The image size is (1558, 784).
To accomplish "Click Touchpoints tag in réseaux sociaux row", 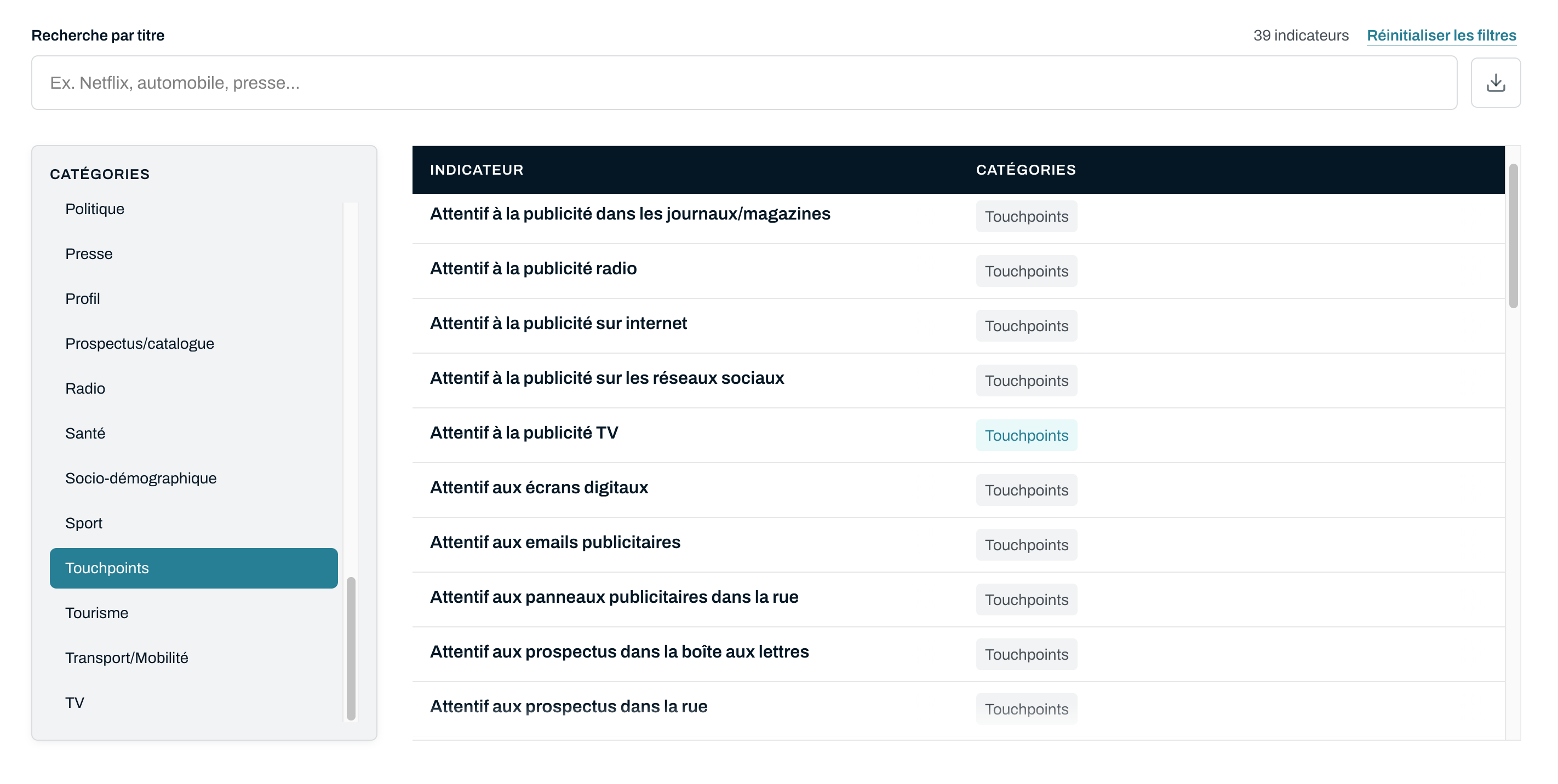I will (x=1027, y=381).
